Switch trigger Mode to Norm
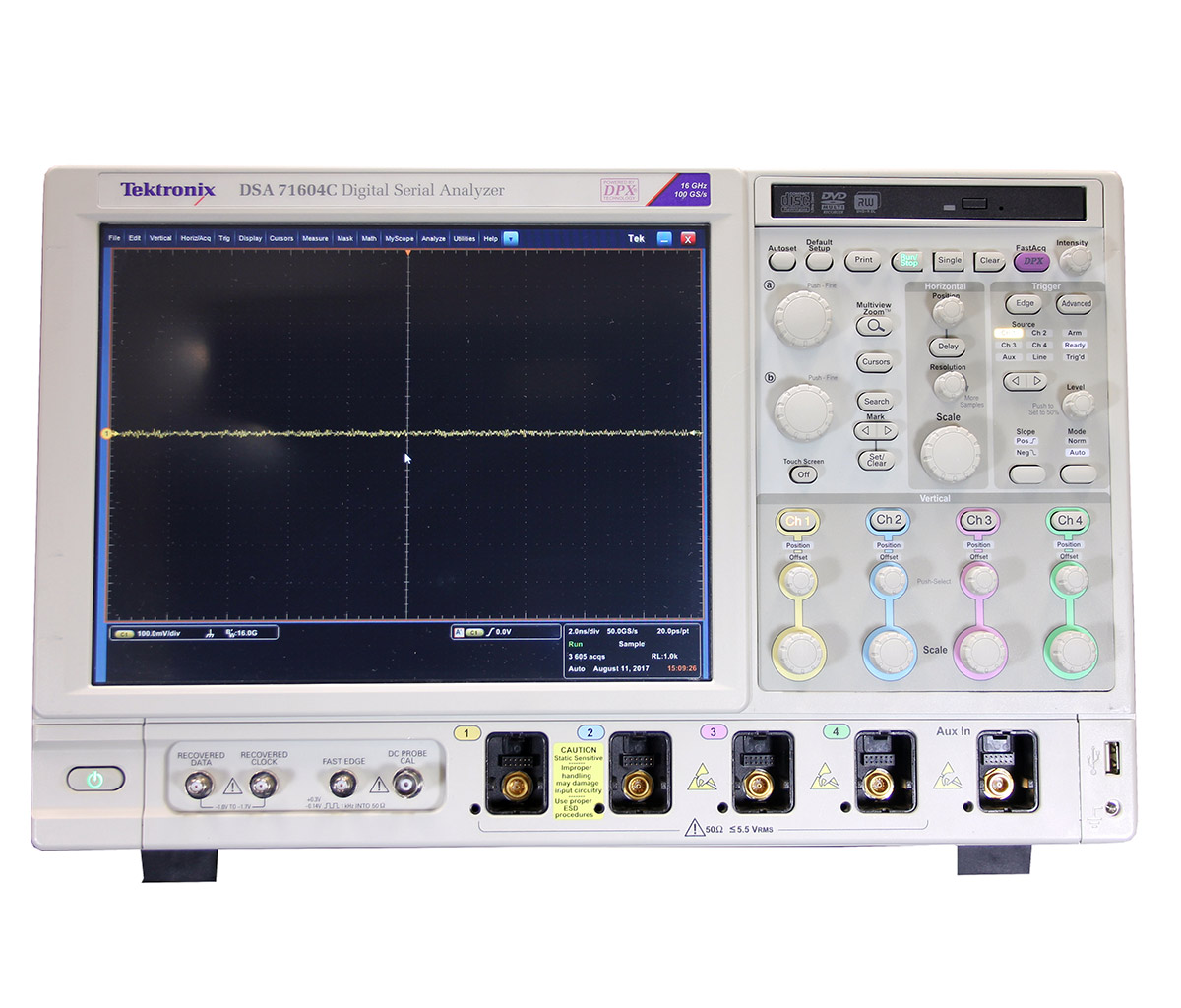Image resolution: width=1181 pixels, height=1008 pixels. (1077, 440)
